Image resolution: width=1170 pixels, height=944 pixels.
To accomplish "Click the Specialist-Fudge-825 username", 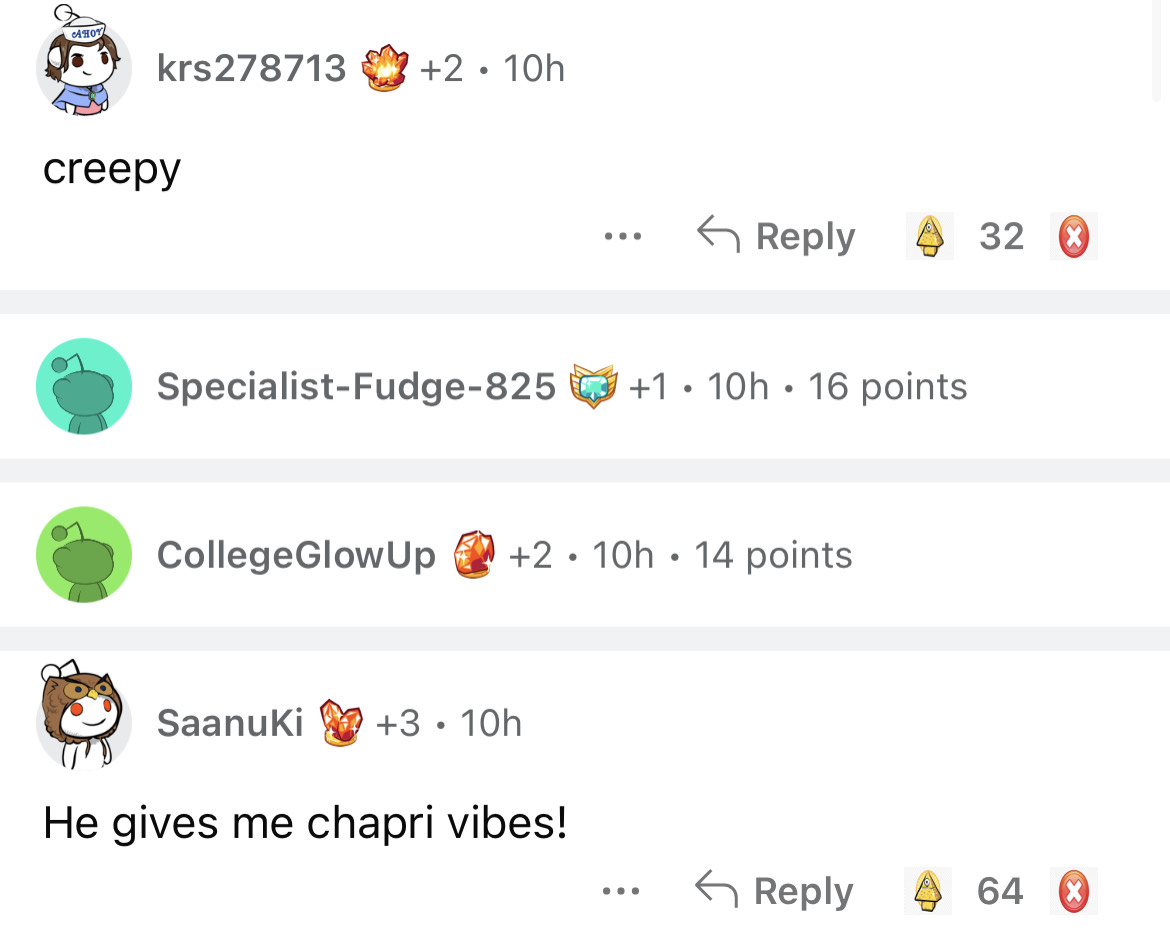I will point(356,387).
